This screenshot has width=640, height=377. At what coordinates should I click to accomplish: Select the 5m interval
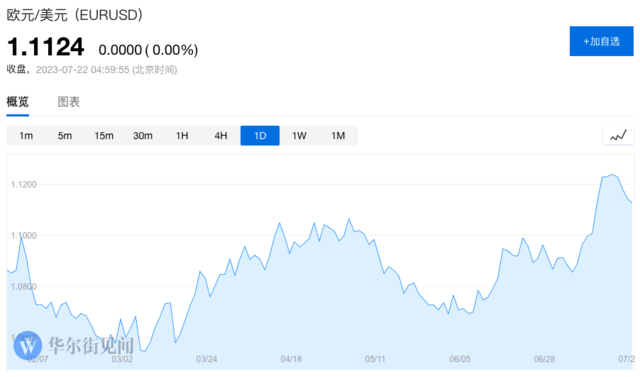(64, 135)
